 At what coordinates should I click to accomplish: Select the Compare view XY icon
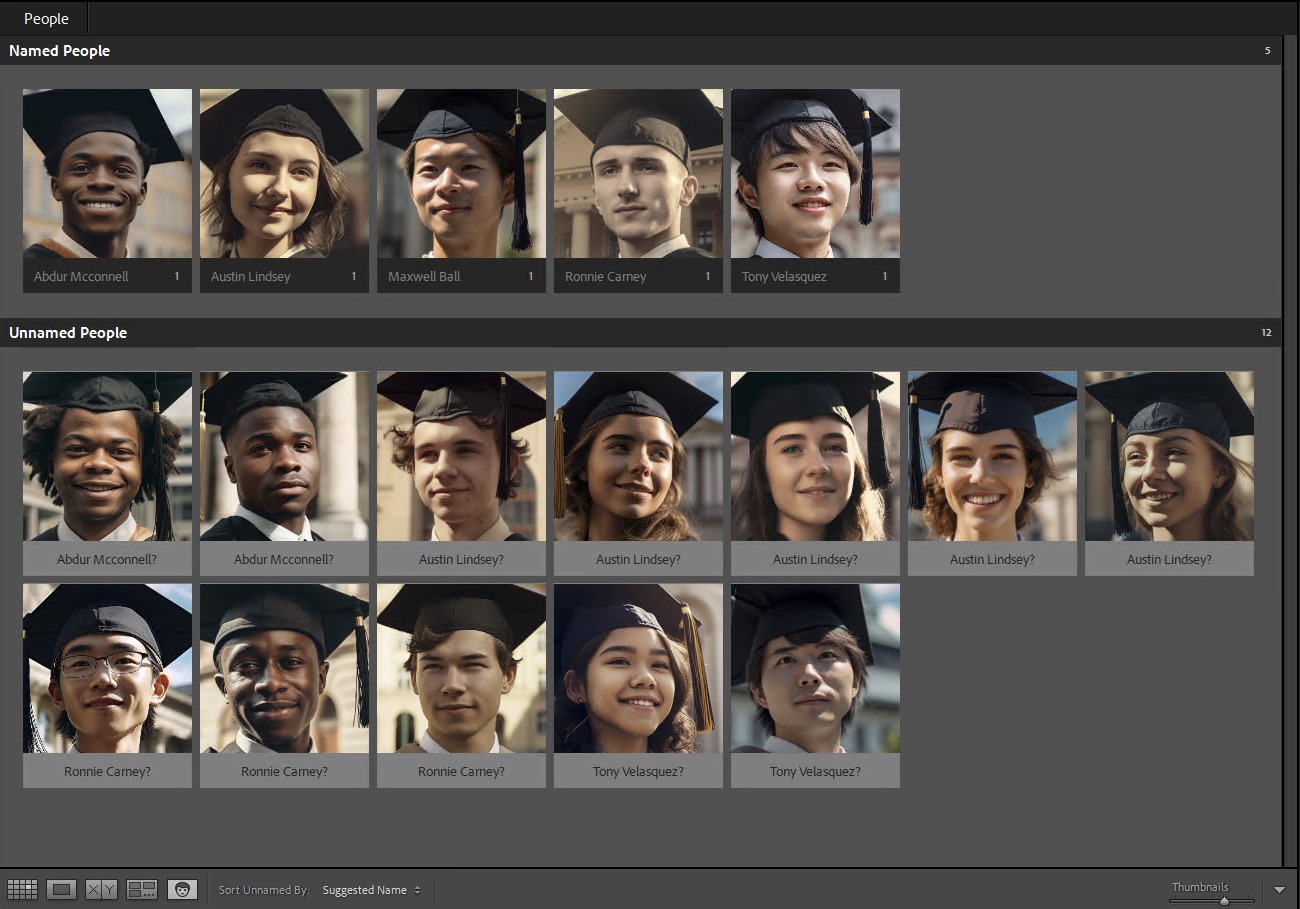coord(100,888)
